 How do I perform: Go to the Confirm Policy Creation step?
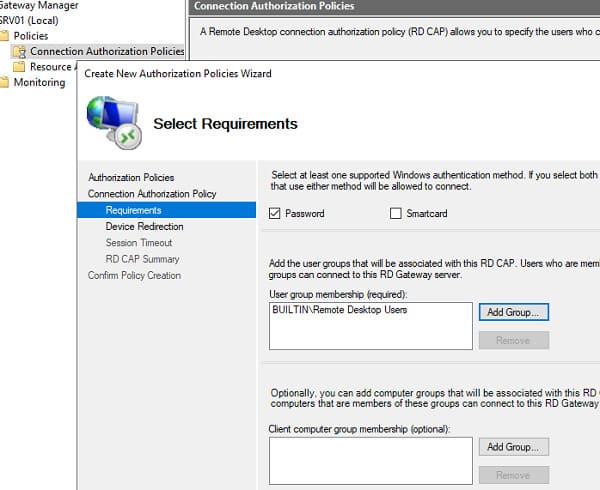click(x=134, y=275)
